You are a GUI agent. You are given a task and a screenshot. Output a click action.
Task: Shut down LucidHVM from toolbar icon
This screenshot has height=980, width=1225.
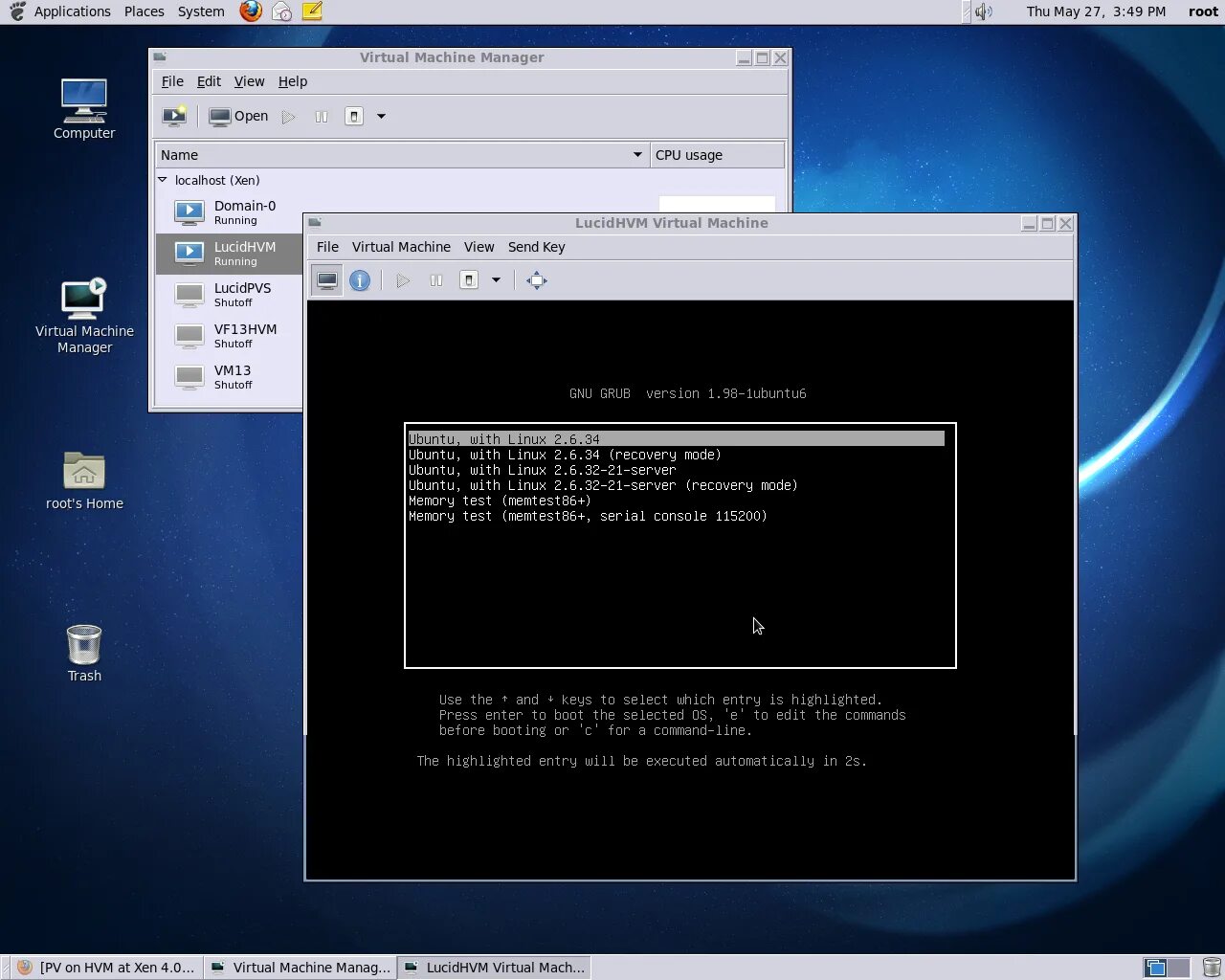point(469,280)
